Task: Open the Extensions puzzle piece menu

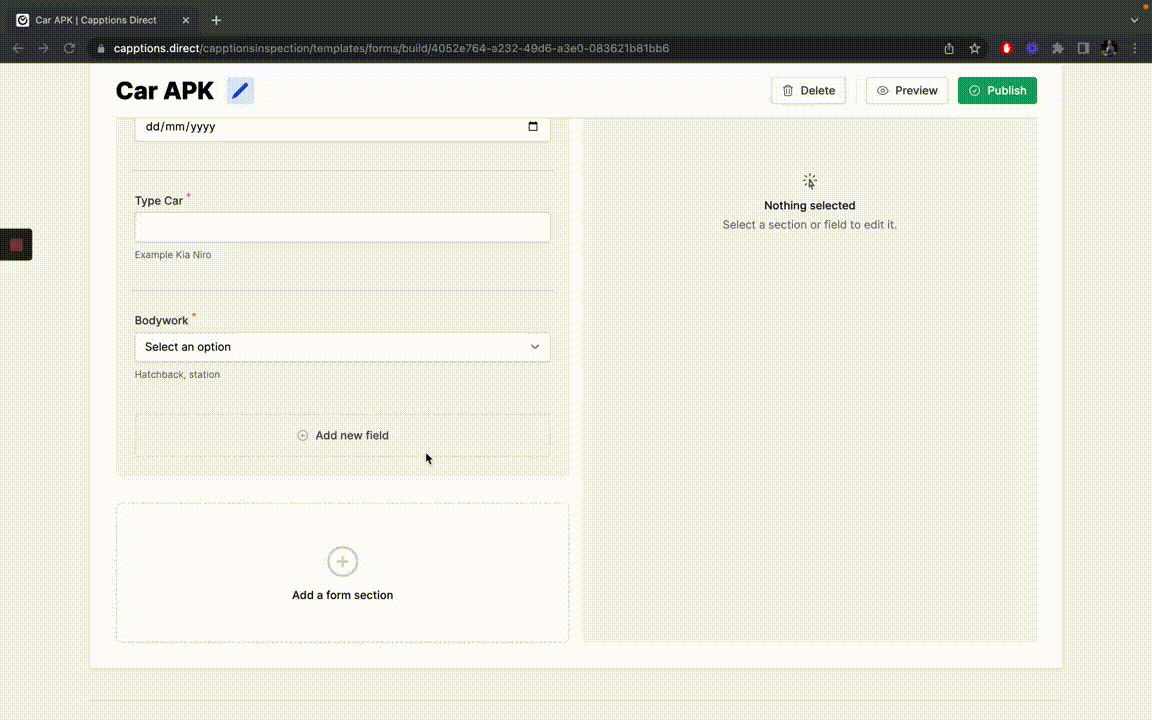Action: point(1058,48)
